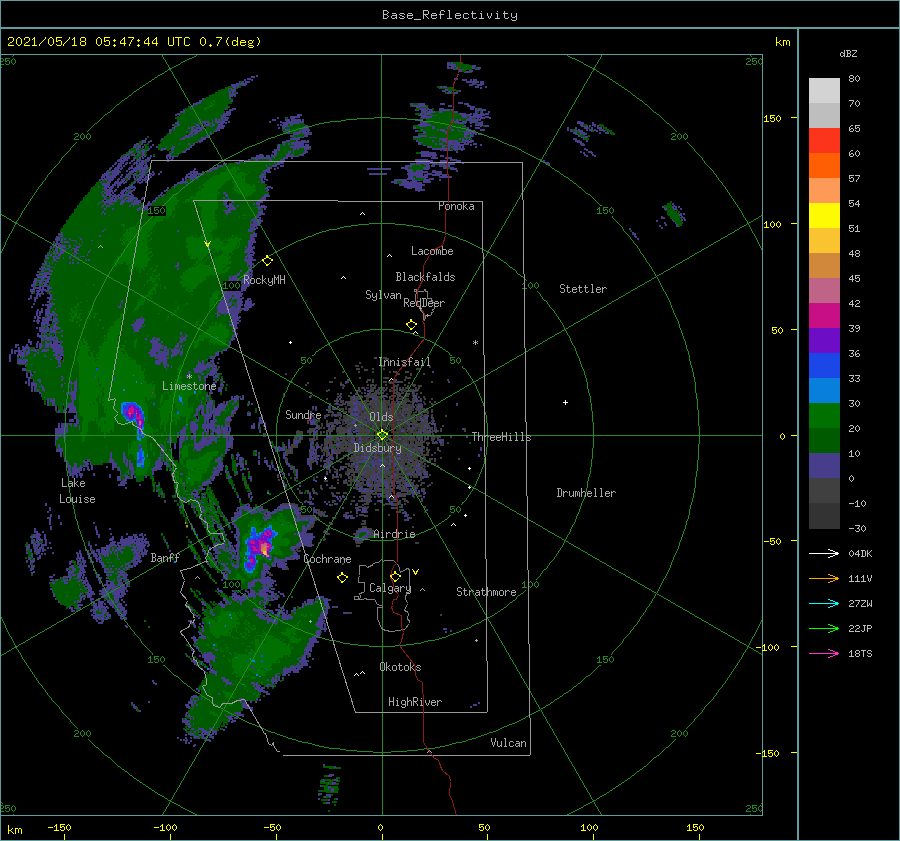Viewport: 900px width, 841px height.
Task: Select the bright green 30-20 dBZ swatch
Action: (x=824, y=416)
